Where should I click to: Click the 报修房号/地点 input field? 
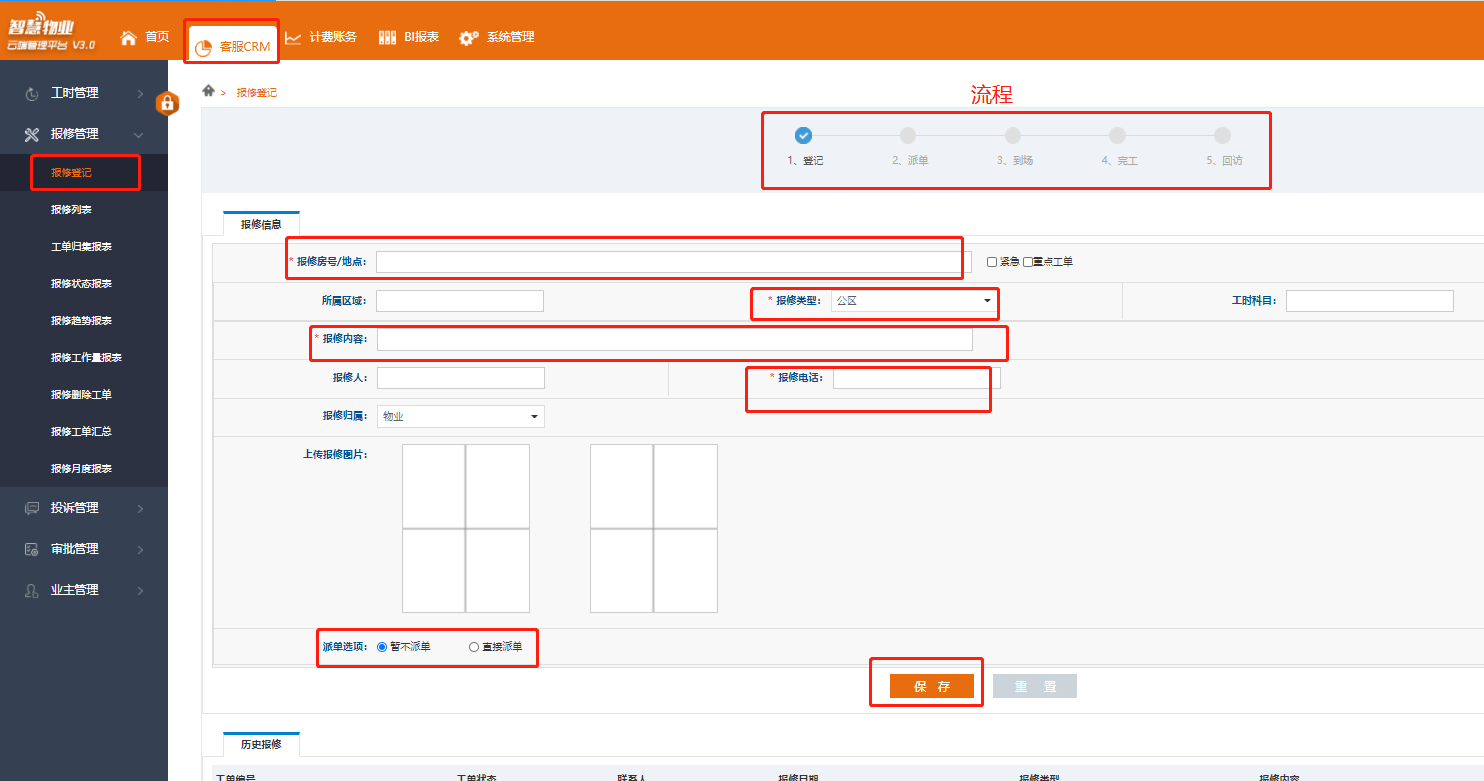click(x=673, y=262)
